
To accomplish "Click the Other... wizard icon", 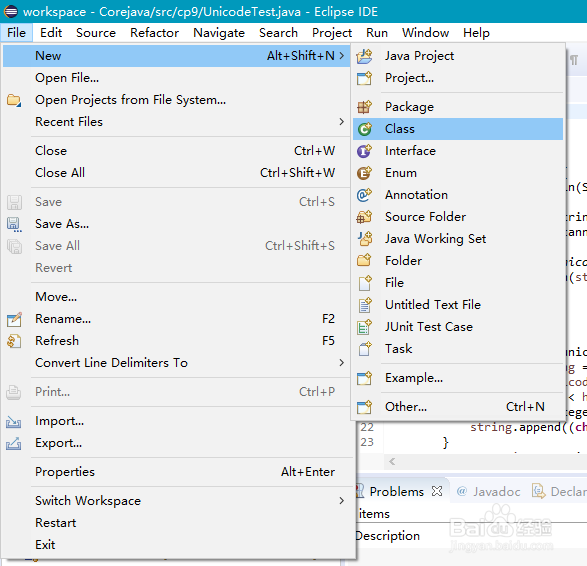I will 364,407.
